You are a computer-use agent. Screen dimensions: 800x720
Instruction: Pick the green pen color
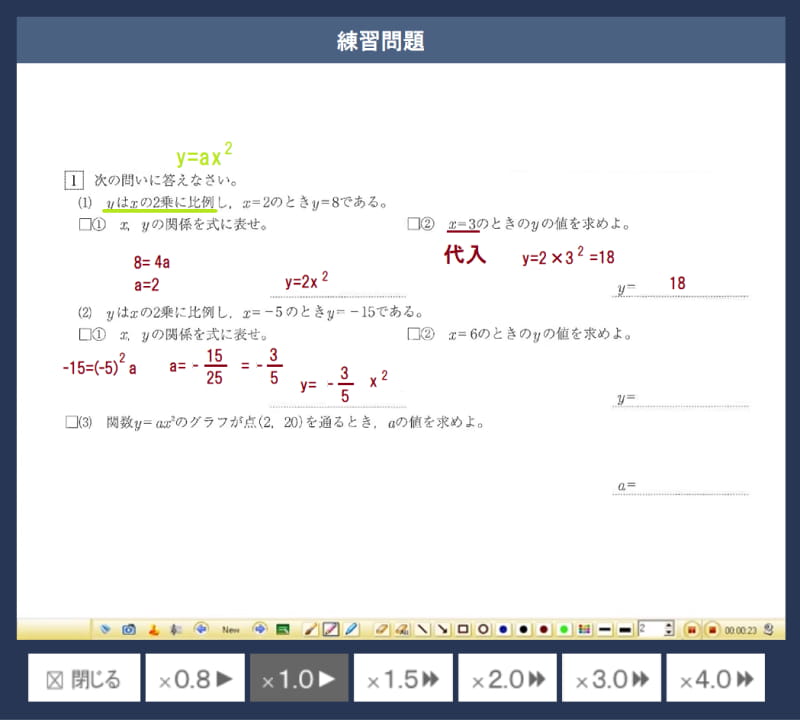tap(564, 629)
